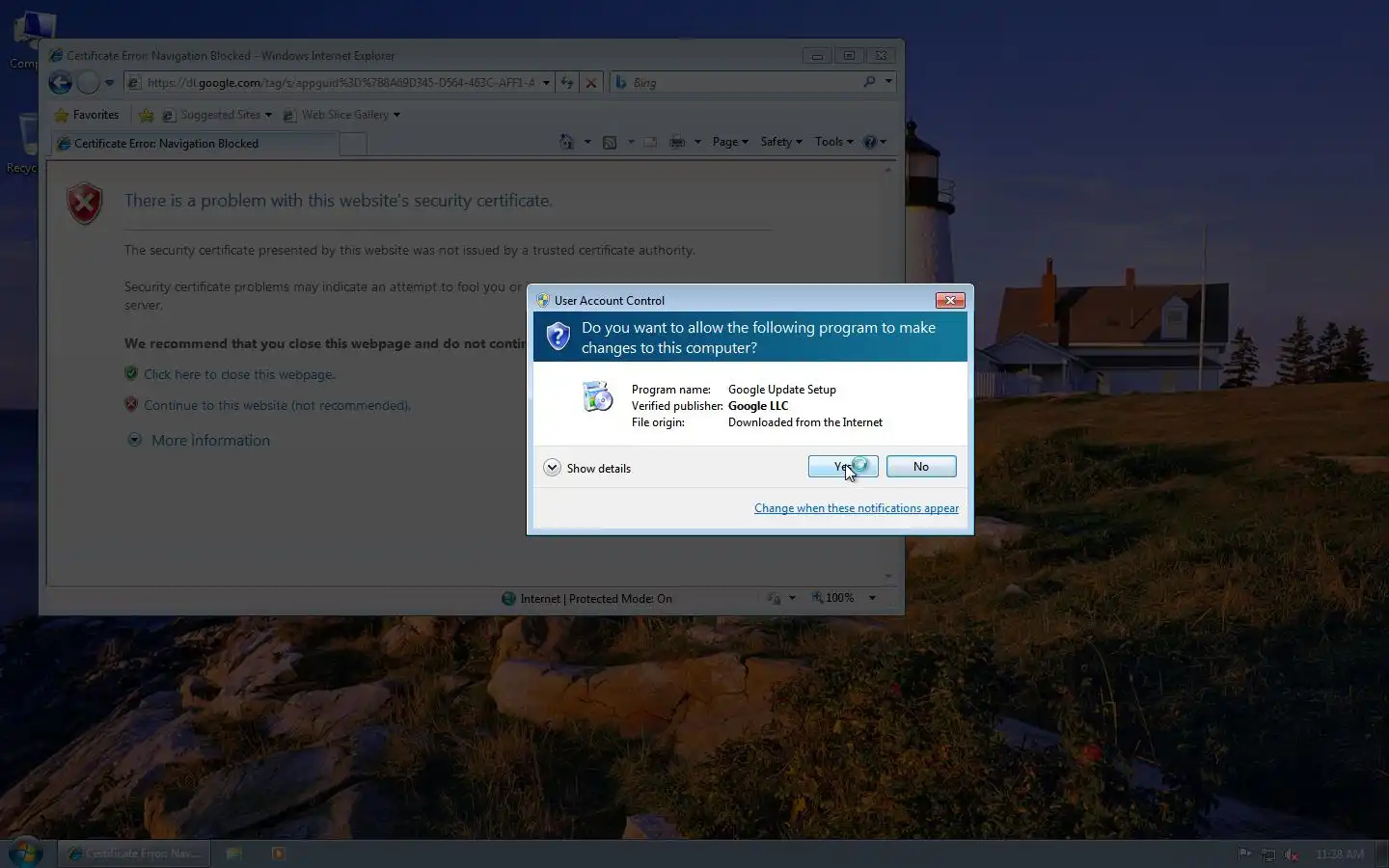1389x868 pixels.
Task: Close the User Account Control dialog
Action: point(950,300)
